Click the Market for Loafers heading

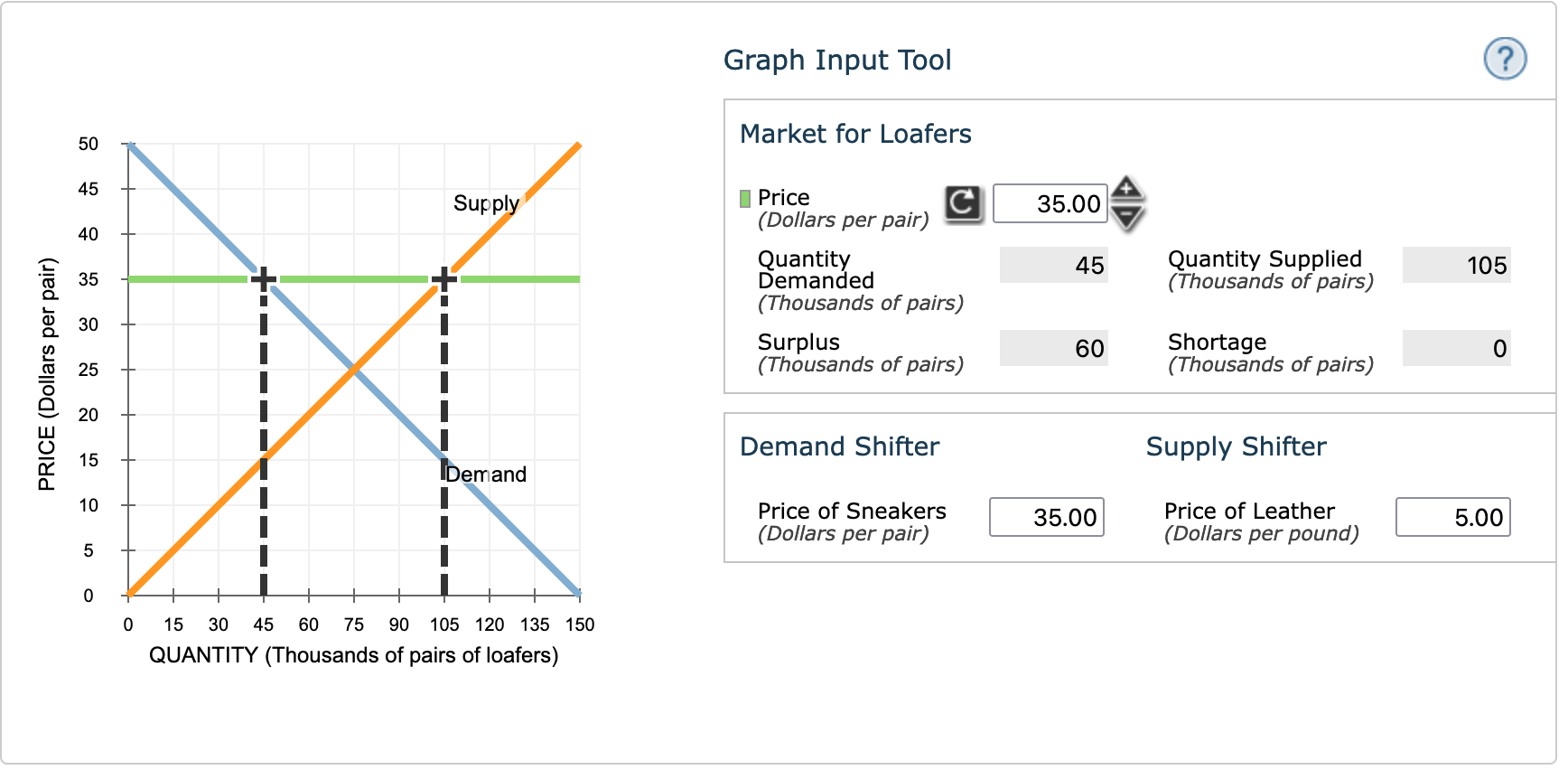point(855,134)
